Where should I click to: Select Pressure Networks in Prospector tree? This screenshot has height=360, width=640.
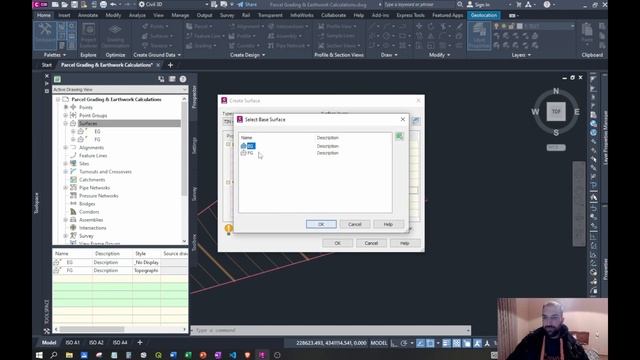tap(99, 196)
